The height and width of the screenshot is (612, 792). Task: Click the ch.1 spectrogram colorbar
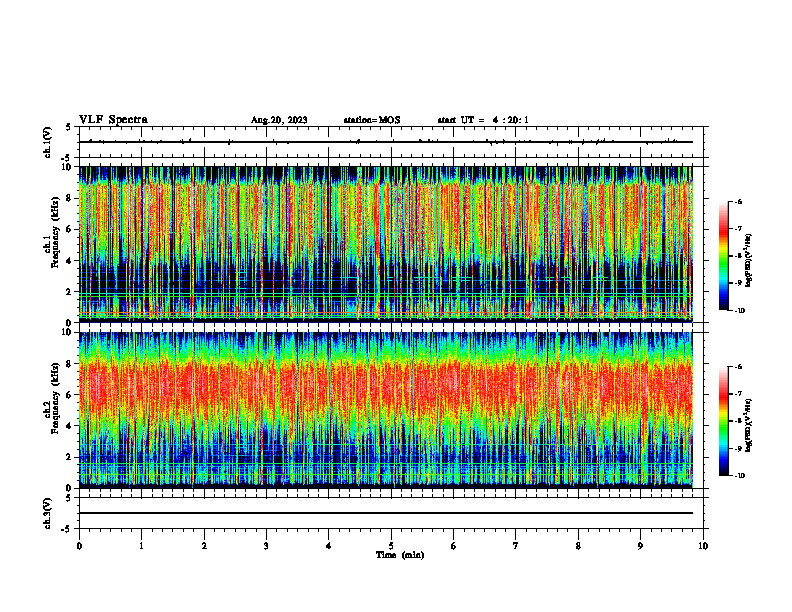[x=723, y=256]
